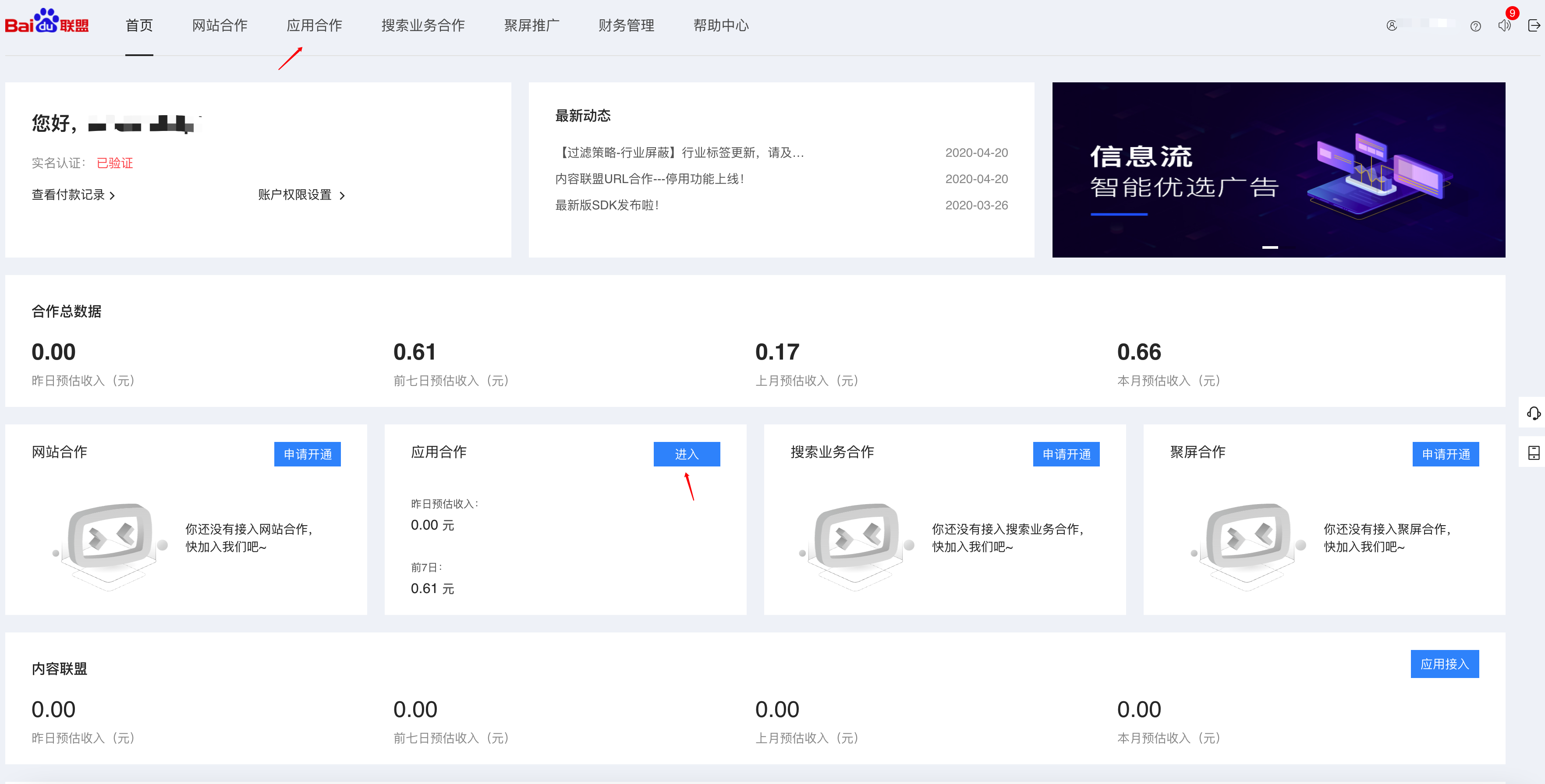Click the chevron next to 账户权限设置
The image size is (1545, 784).
point(342,195)
